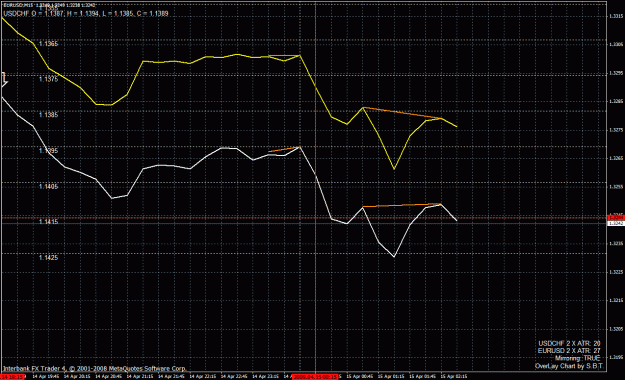Click the 'Mirroring: TRUE' label
The height and width of the screenshot is (380, 625).
pyautogui.click(x=578, y=358)
